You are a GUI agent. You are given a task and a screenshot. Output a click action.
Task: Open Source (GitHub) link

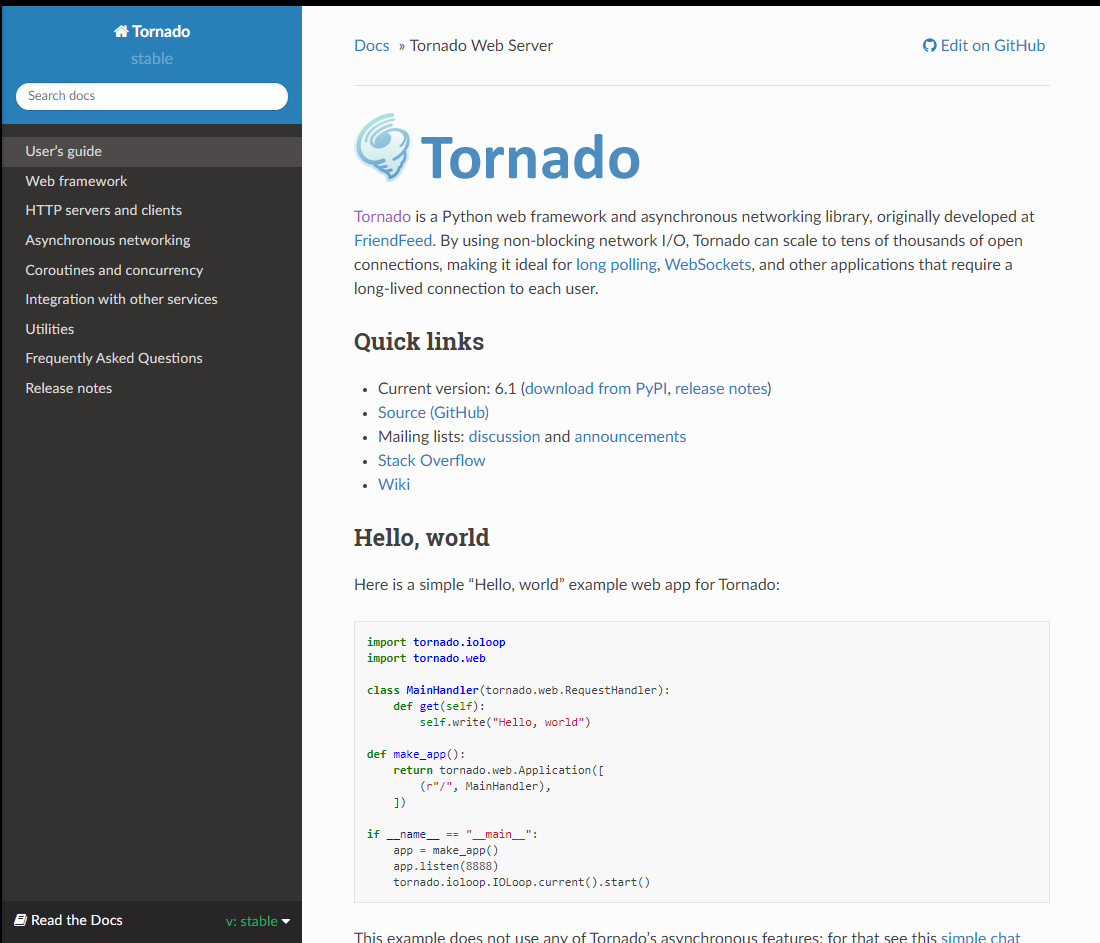coord(434,413)
